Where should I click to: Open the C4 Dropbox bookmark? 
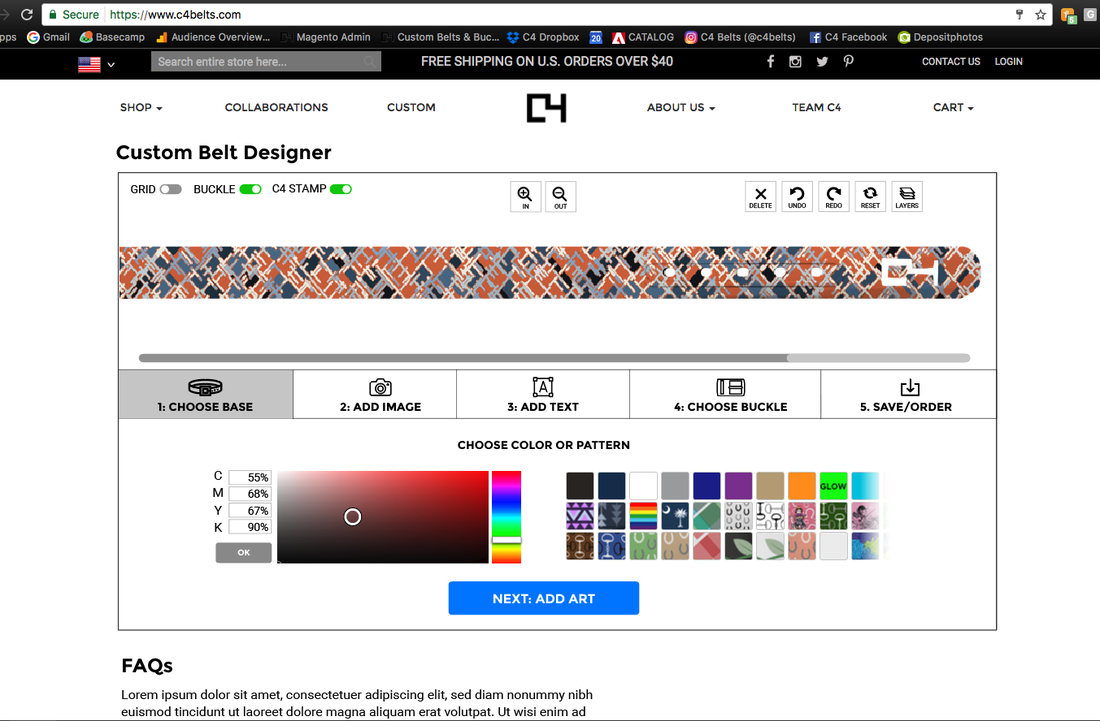tap(543, 37)
